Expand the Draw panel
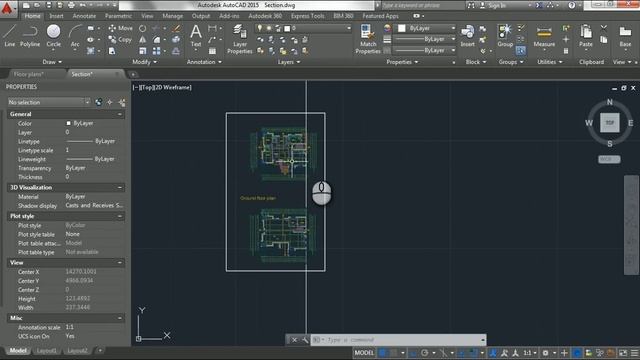Screen dimensions: 640x360 tap(52, 62)
